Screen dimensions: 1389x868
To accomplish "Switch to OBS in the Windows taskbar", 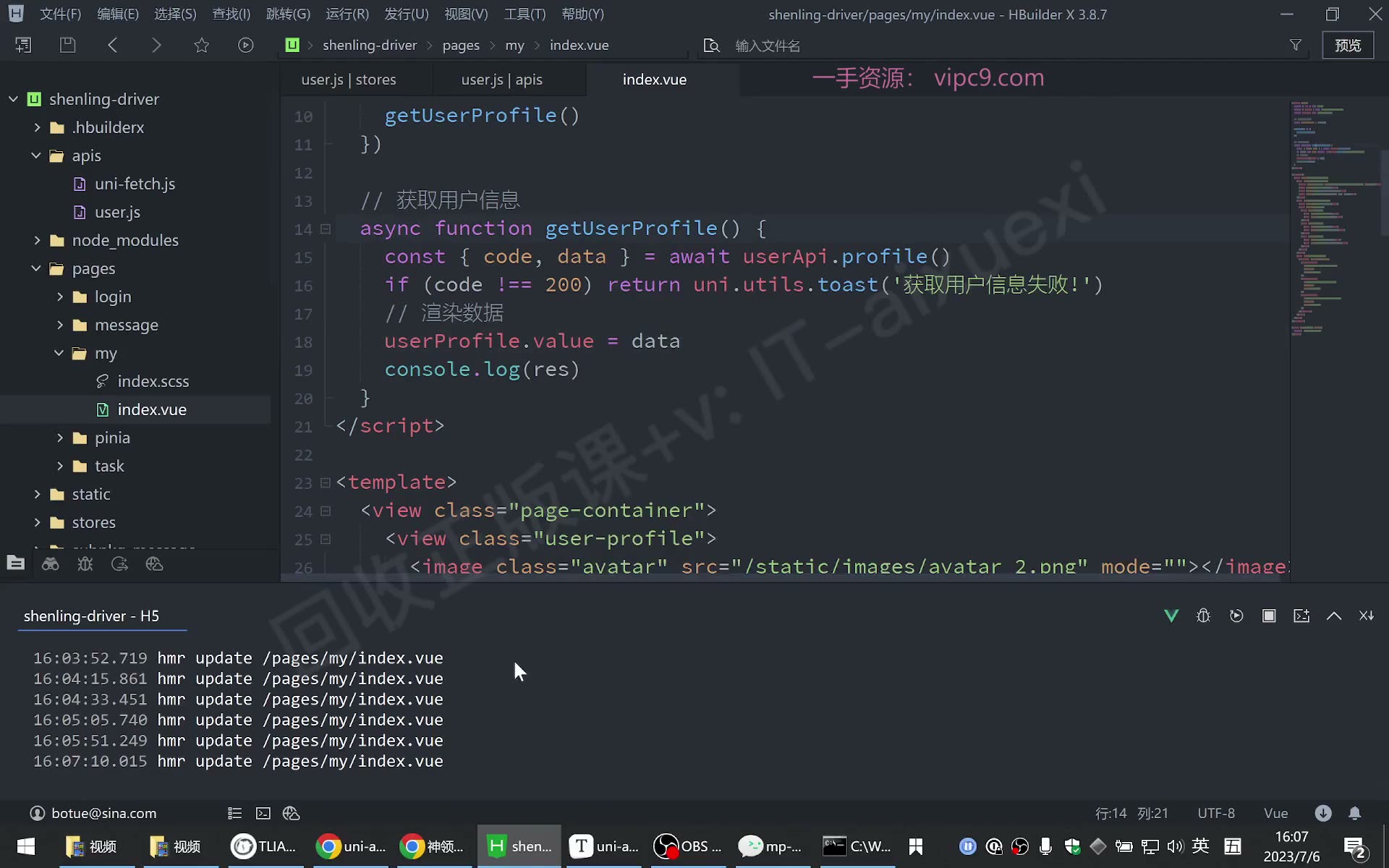I will click(687, 846).
